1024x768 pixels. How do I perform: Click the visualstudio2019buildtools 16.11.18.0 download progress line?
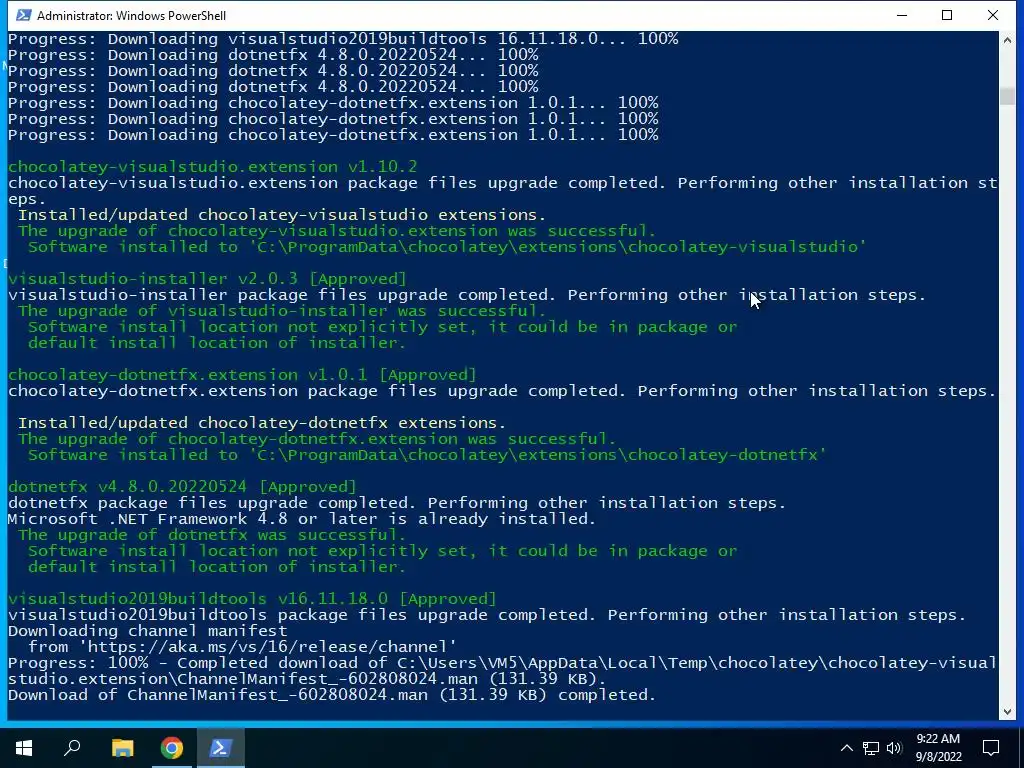click(x=343, y=39)
